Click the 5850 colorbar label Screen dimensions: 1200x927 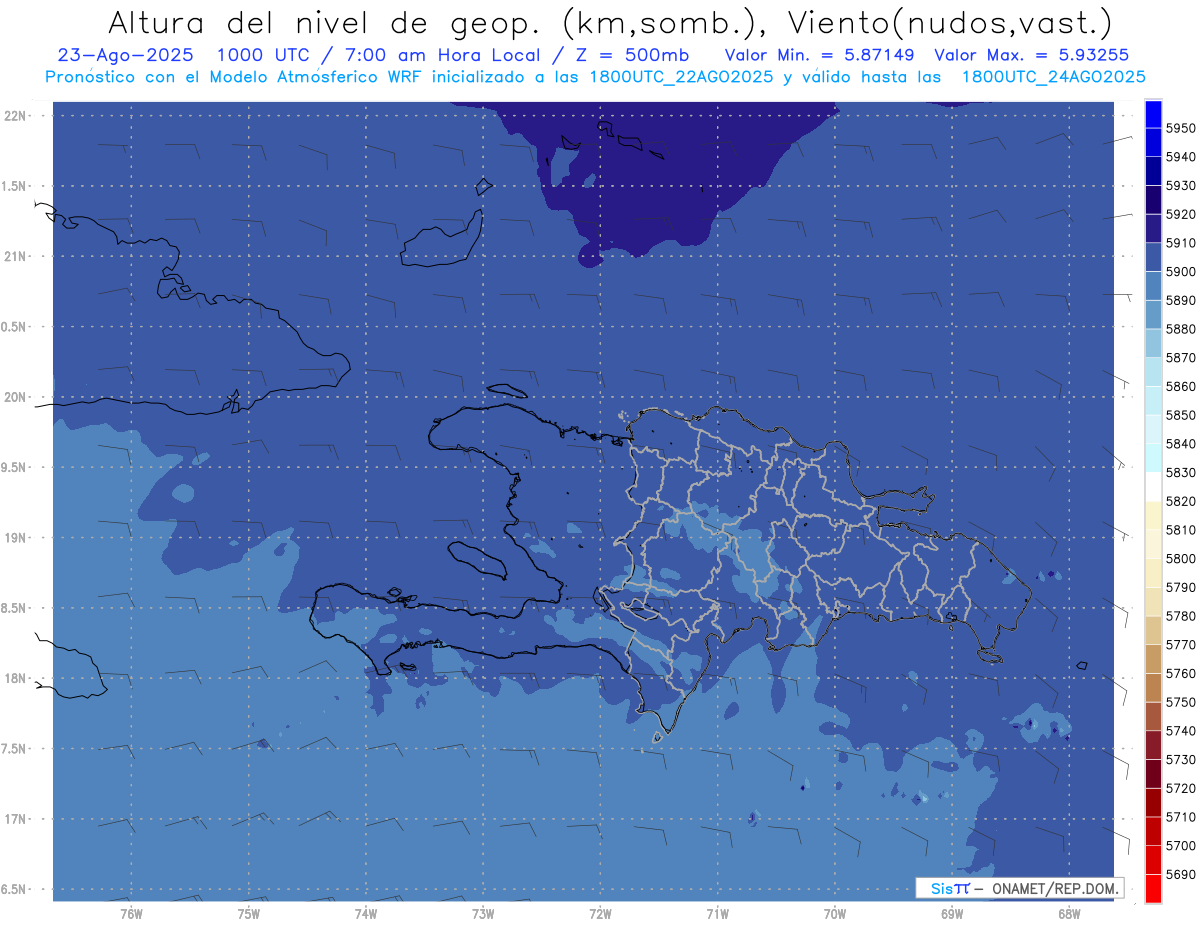coord(1180,414)
